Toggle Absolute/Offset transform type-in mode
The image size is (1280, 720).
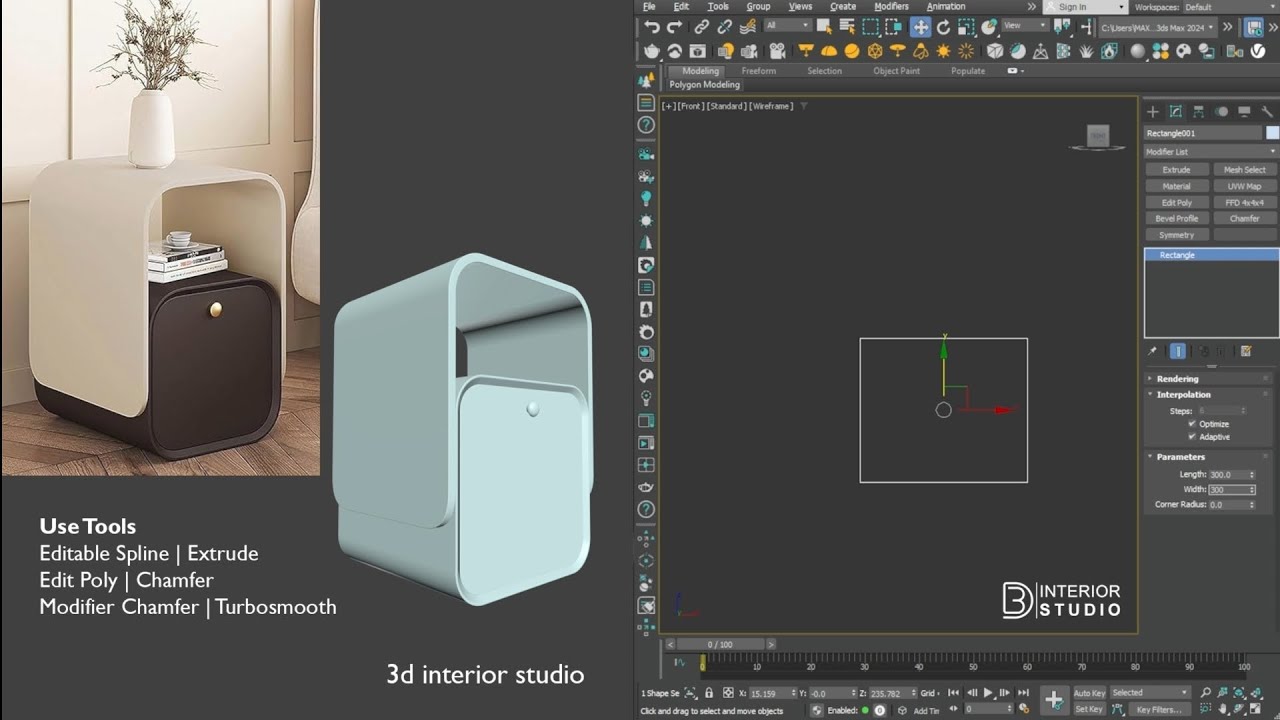click(728, 692)
